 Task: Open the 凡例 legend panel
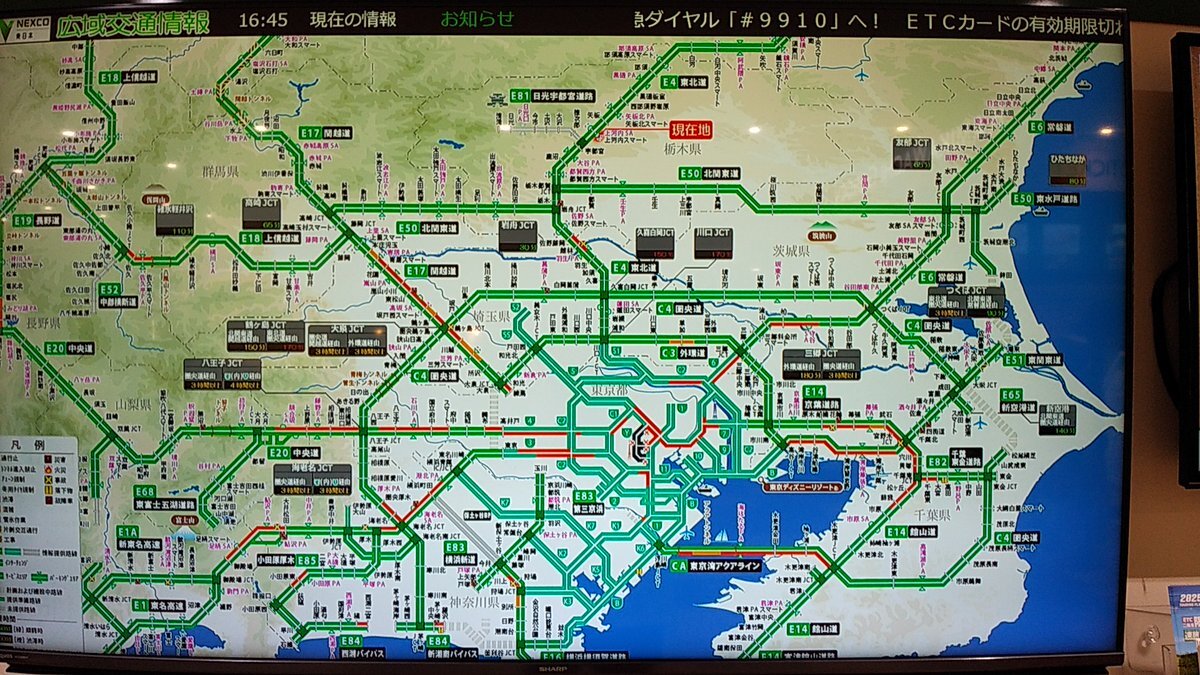click(x=40, y=545)
